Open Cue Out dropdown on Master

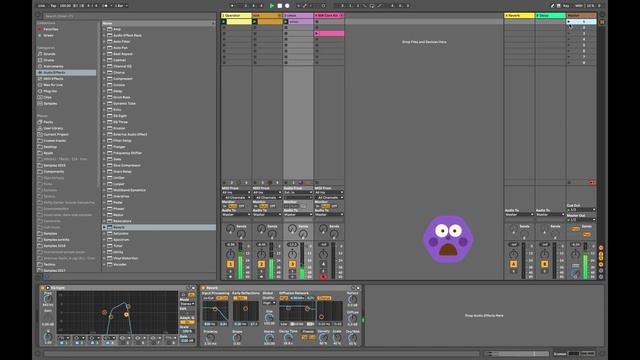click(581, 209)
